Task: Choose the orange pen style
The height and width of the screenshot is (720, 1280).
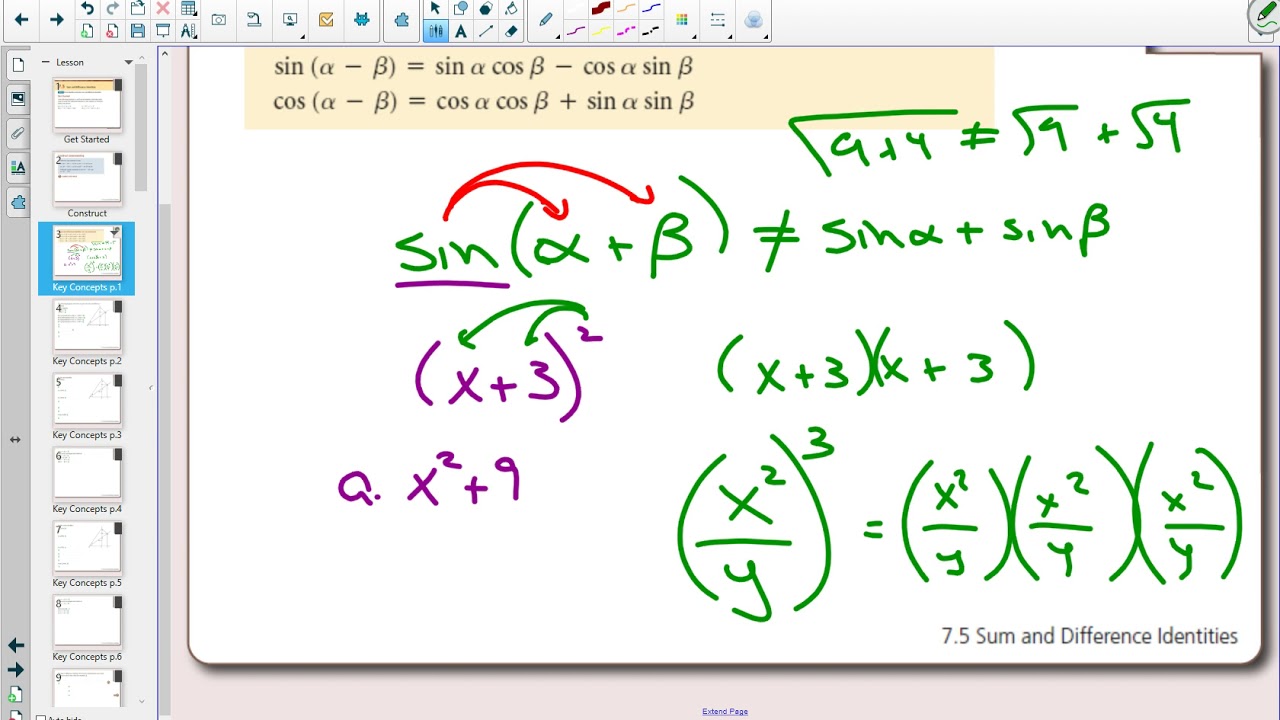Action: point(626,9)
